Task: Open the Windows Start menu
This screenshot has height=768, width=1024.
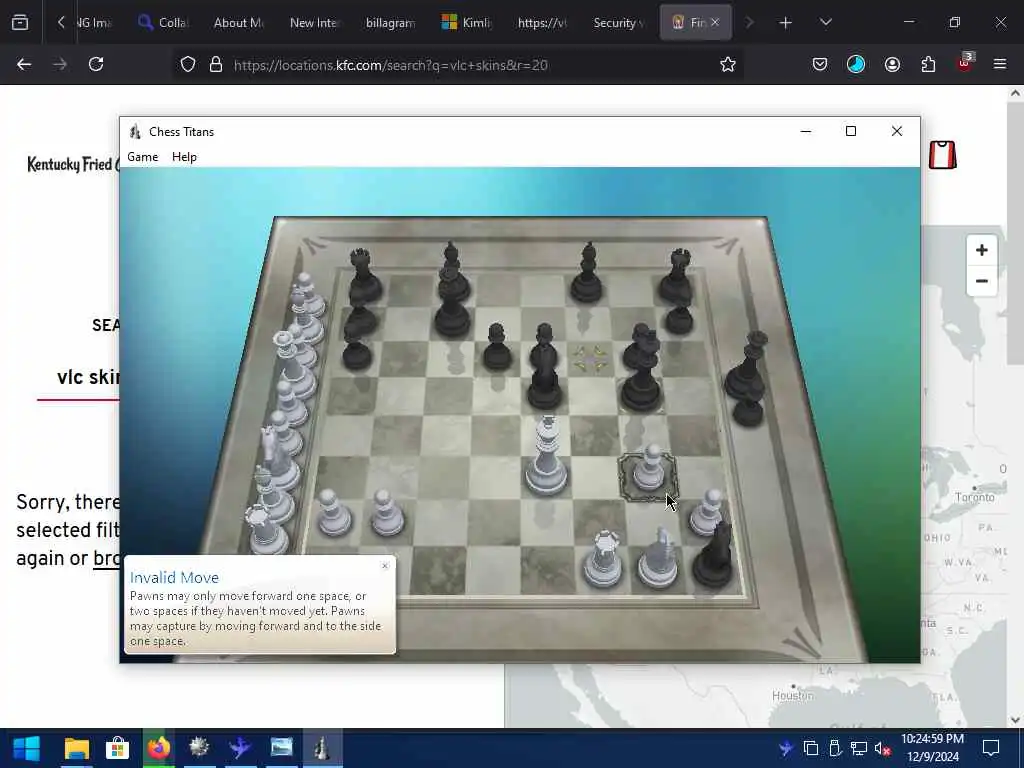Action: pos(26,748)
